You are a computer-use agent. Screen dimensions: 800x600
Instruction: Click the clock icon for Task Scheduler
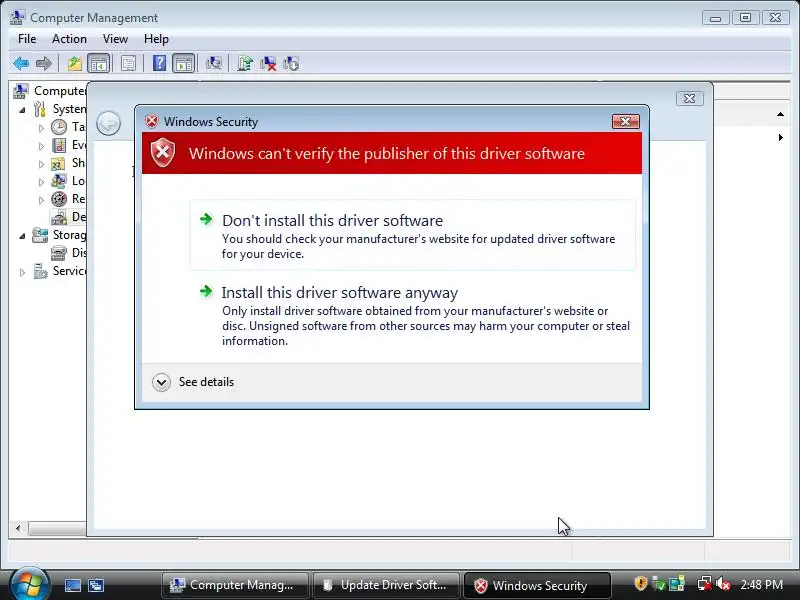59,127
